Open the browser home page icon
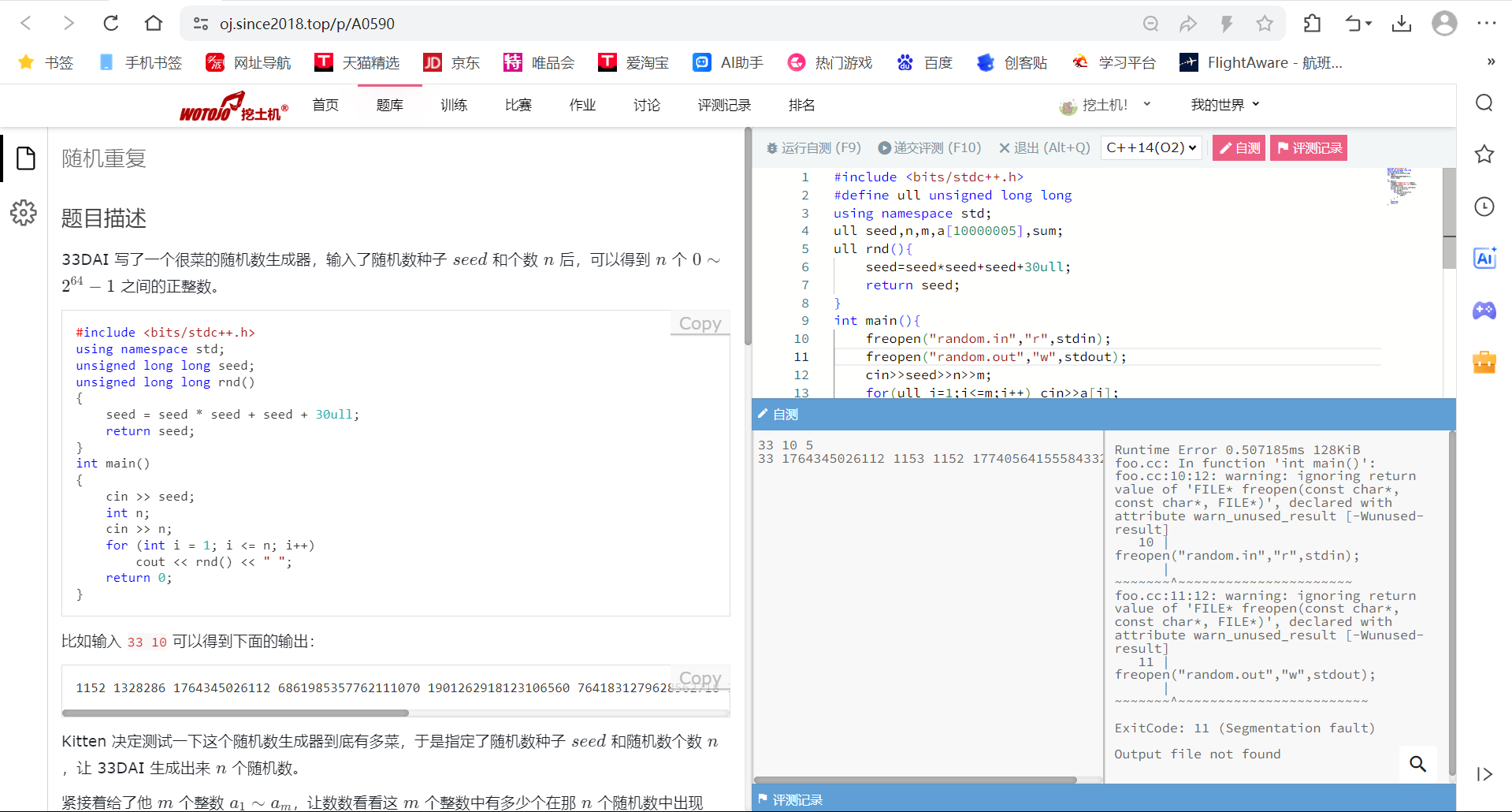Screen dimensions: 1512x812 [x=154, y=24]
